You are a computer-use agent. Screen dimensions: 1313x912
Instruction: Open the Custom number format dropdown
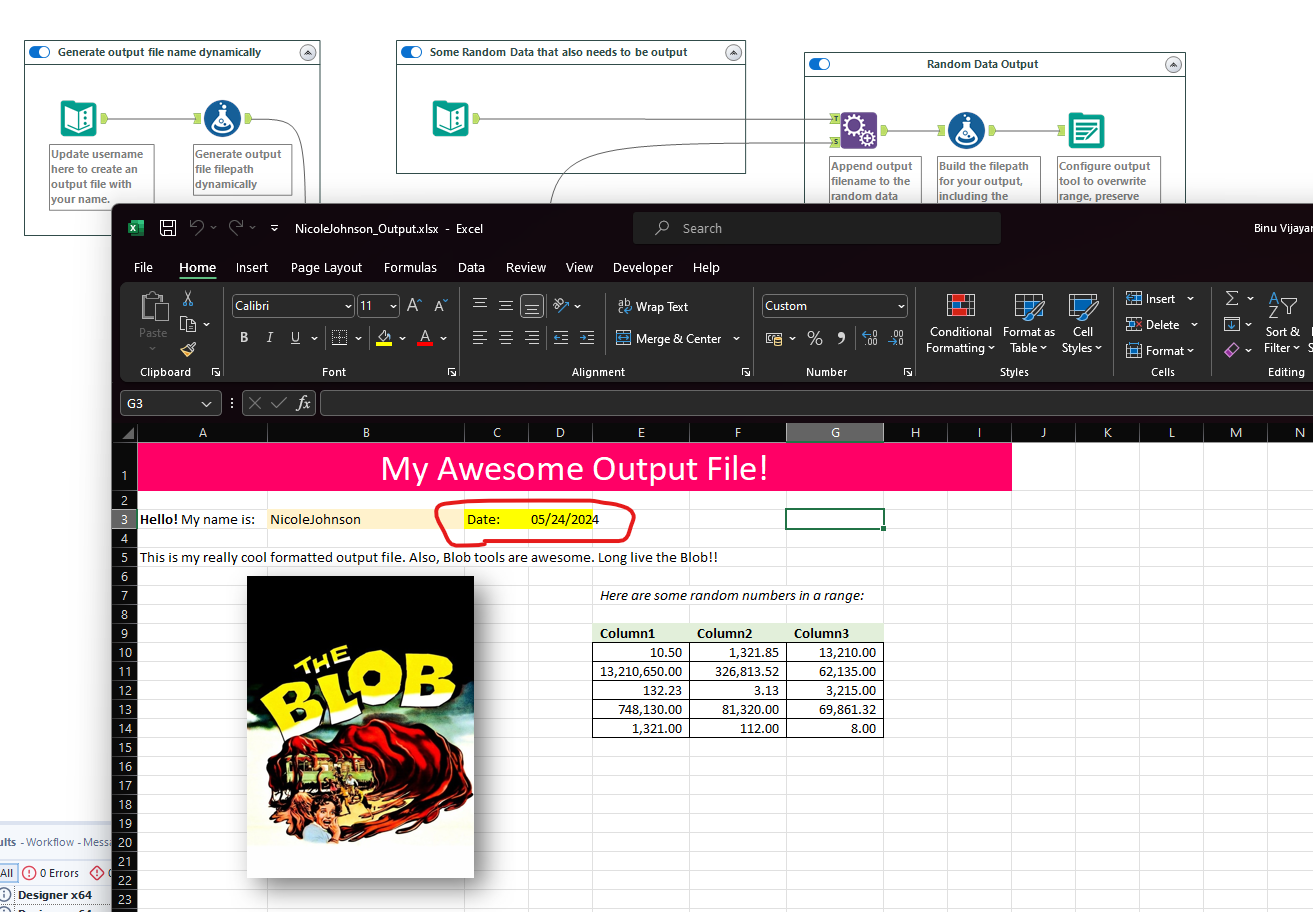[x=835, y=306]
